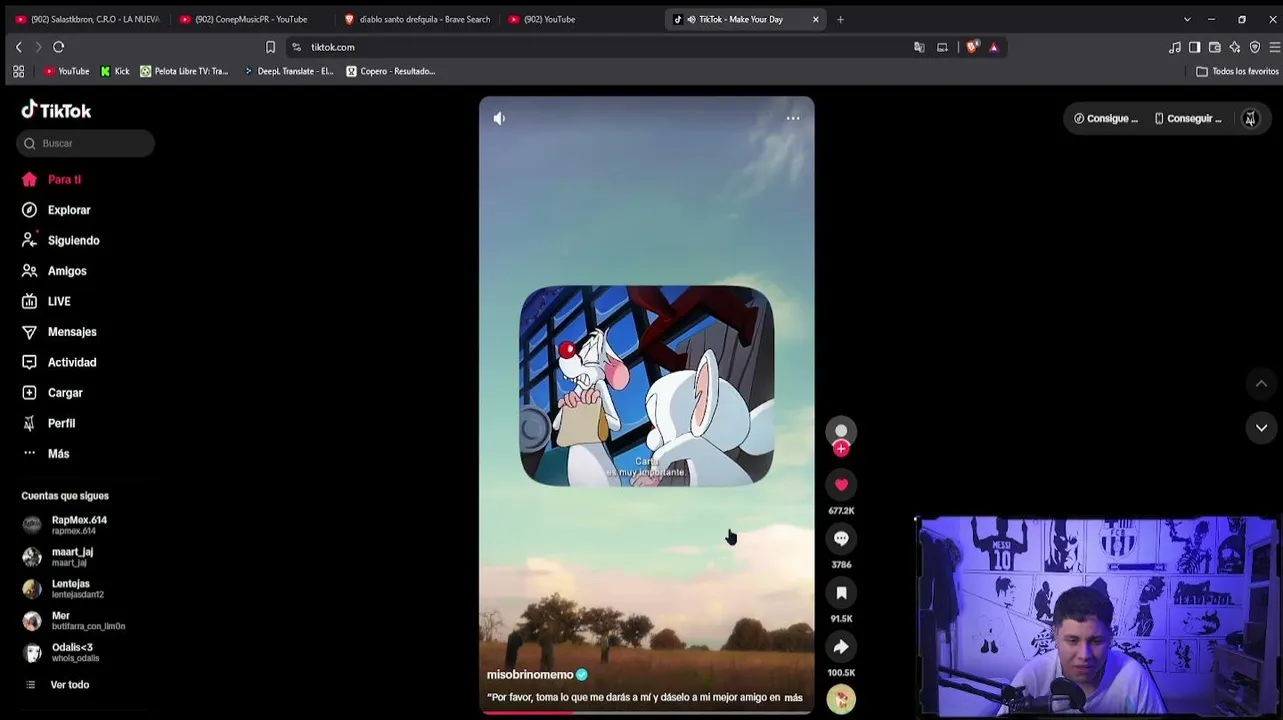The width and height of the screenshot is (1283, 720).
Task: Click the Consigue coins button
Action: click(x=1106, y=118)
